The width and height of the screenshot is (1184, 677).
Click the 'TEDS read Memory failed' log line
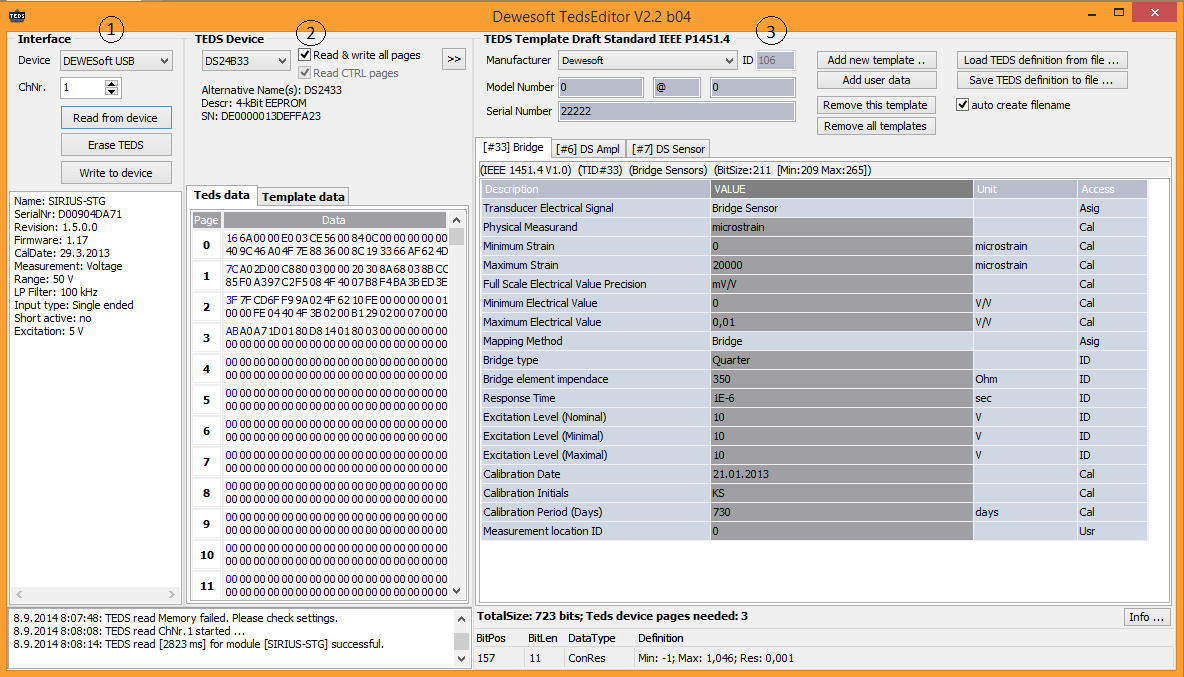[176, 618]
